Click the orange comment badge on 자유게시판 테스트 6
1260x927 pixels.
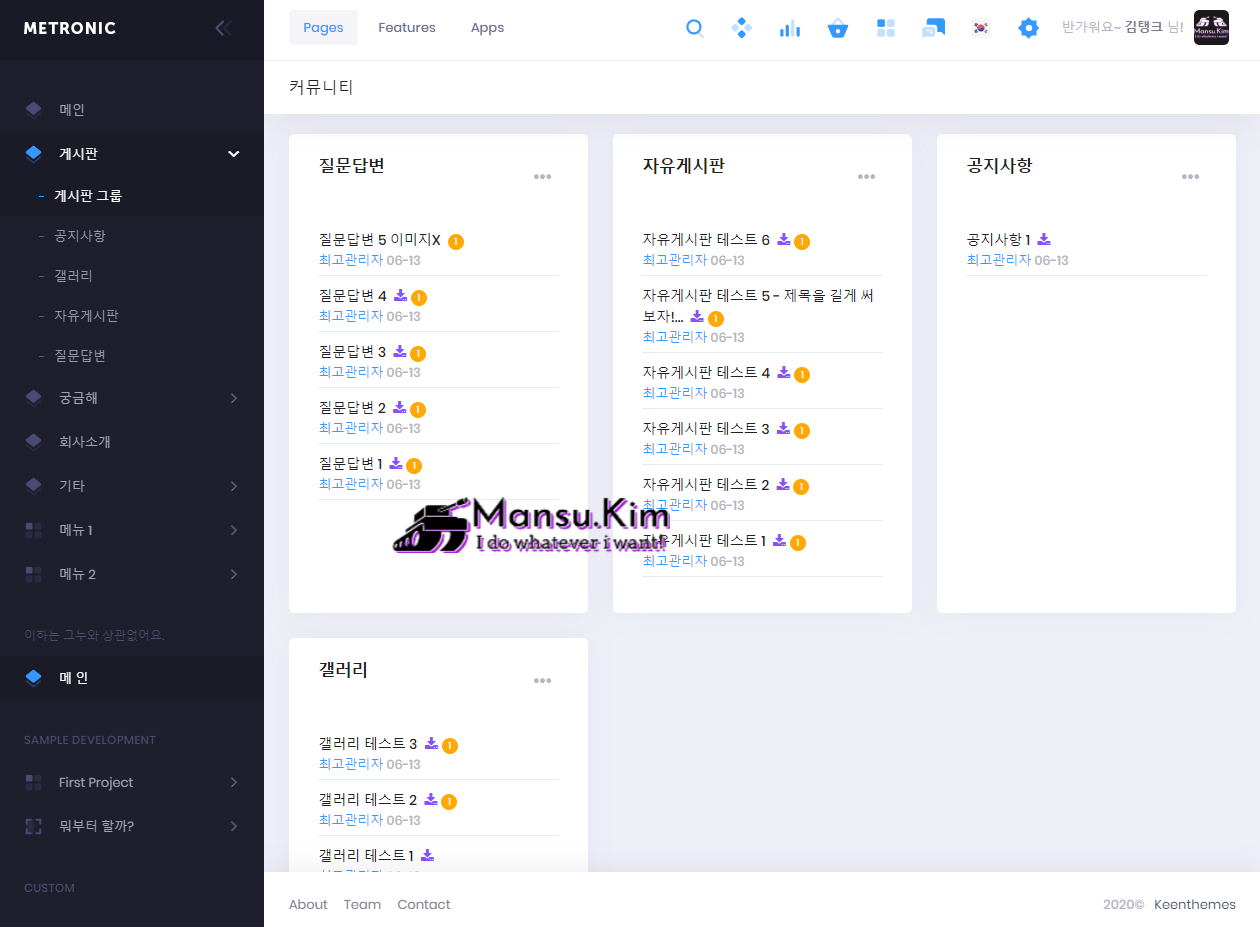802,241
